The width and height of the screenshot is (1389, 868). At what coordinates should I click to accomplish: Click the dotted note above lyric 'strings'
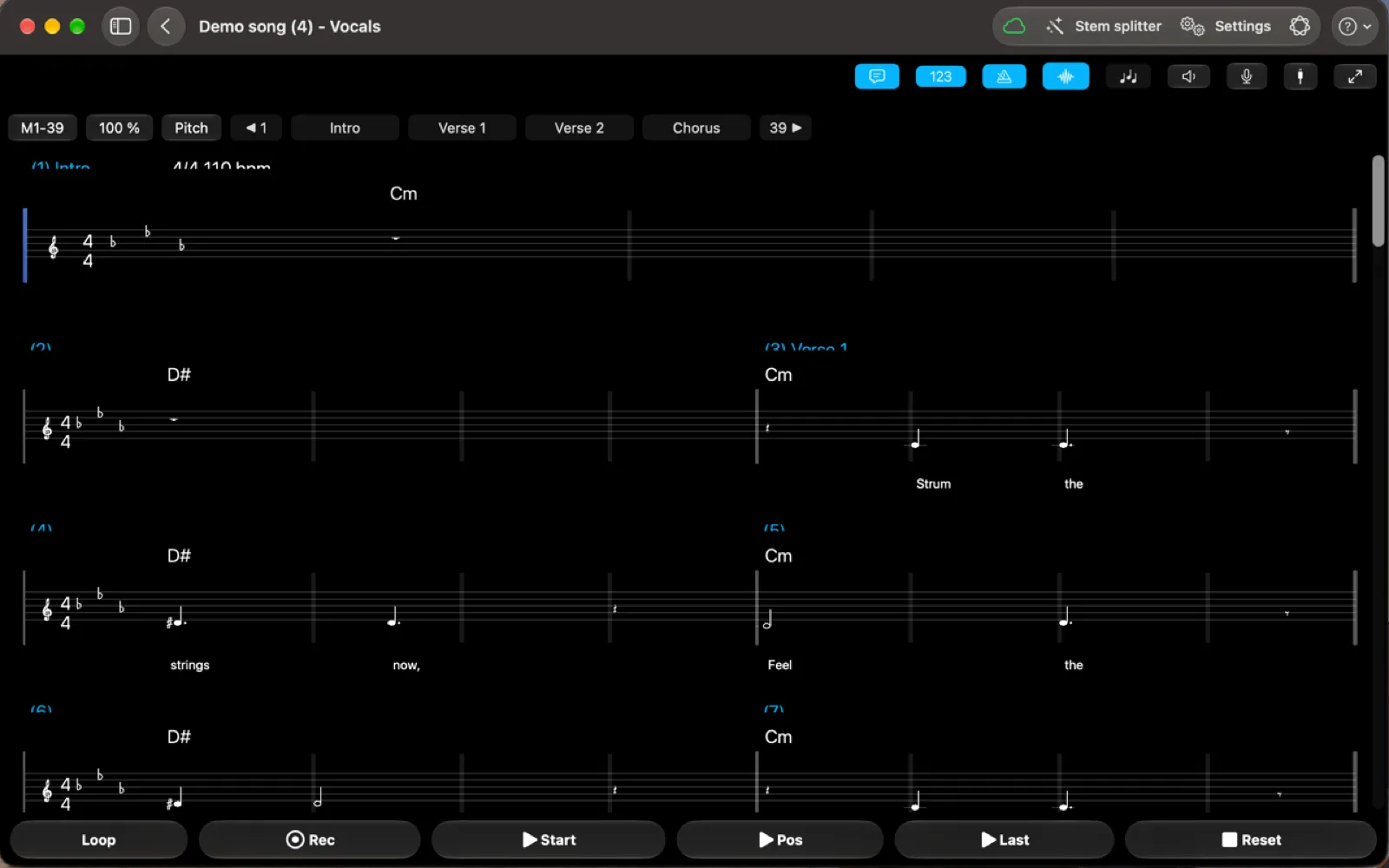coord(177,618)
